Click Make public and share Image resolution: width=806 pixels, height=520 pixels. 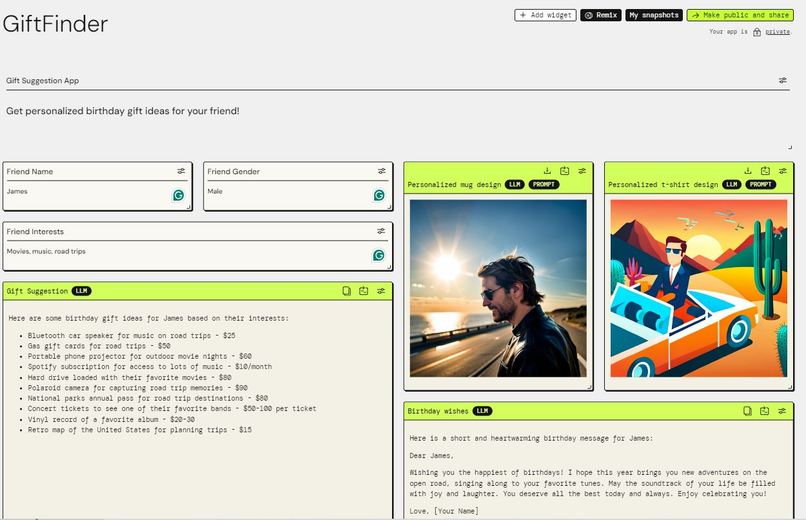point(740,15)
